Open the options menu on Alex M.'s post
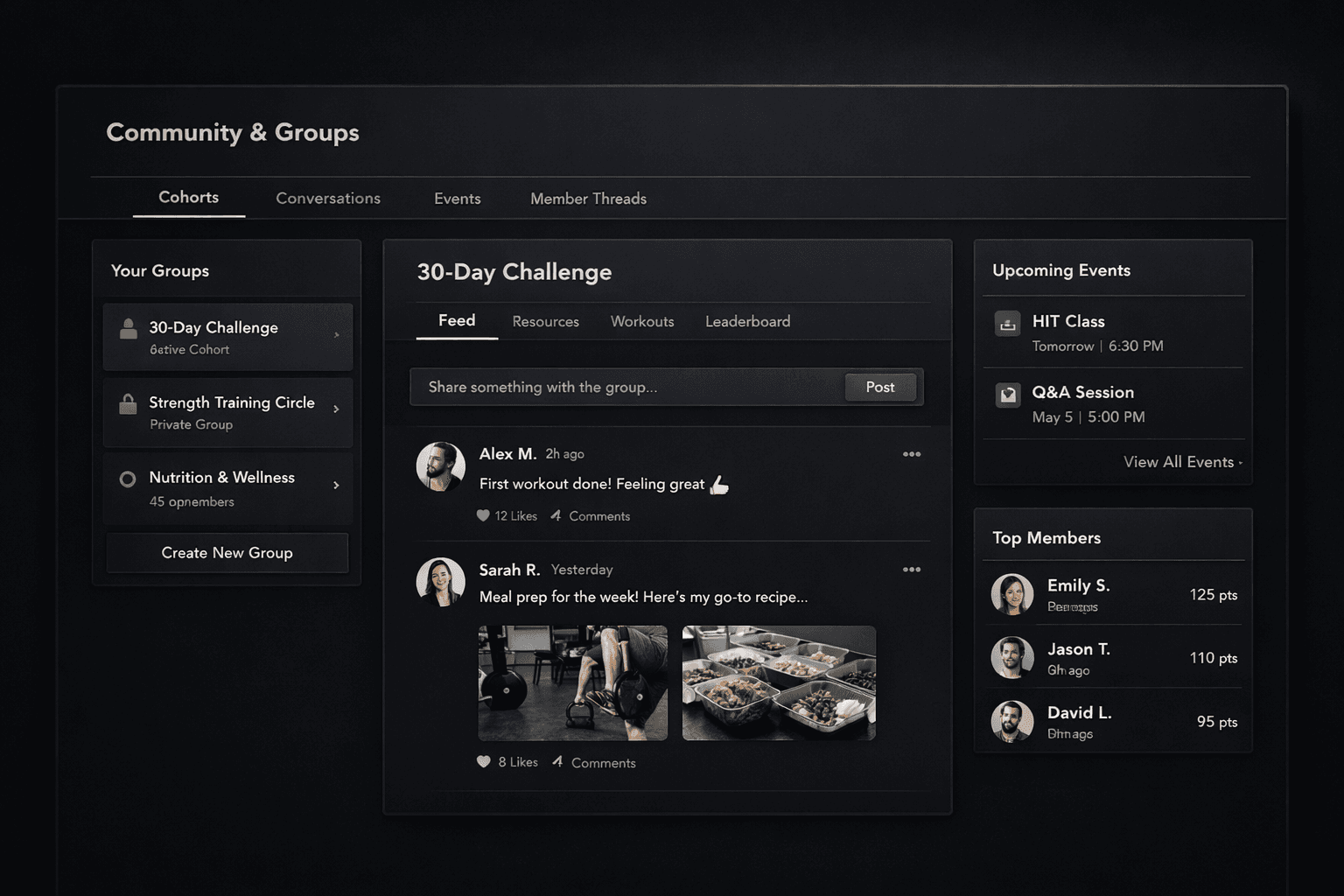 [x=912, y=454]
